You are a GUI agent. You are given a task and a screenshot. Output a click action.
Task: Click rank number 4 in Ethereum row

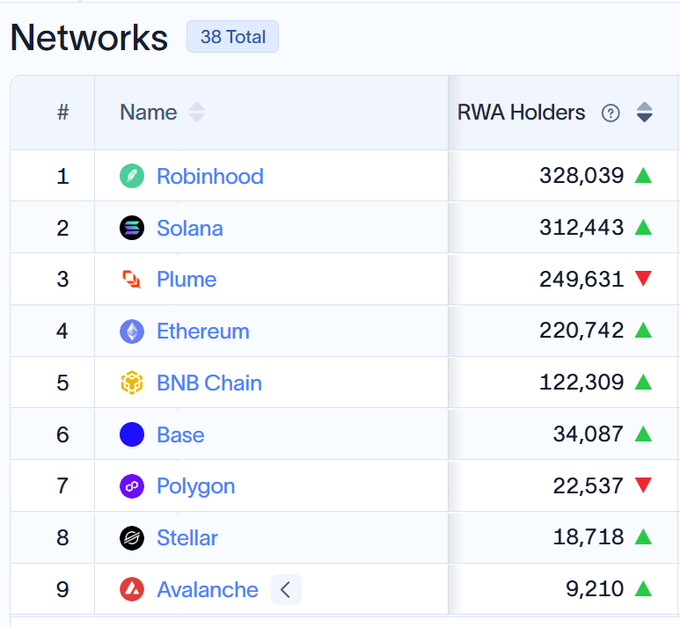63,331
